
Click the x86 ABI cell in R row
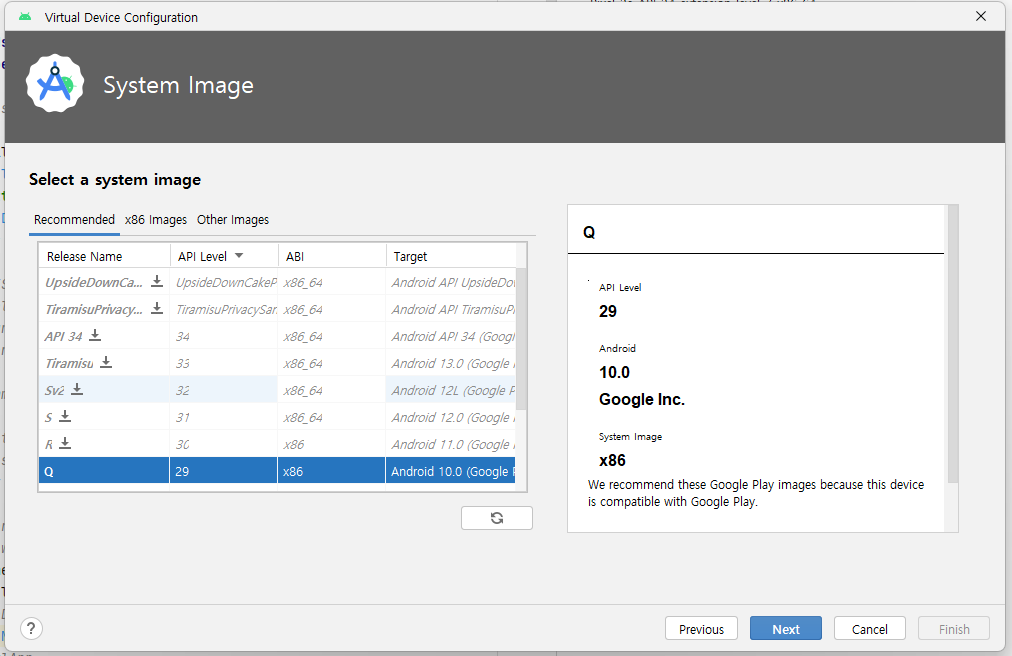(332, 444)
